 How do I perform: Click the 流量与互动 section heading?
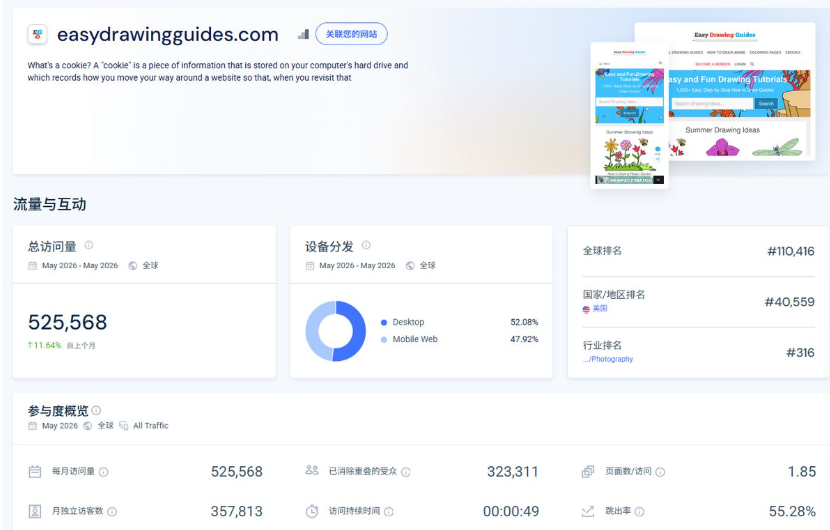[50, 204]
